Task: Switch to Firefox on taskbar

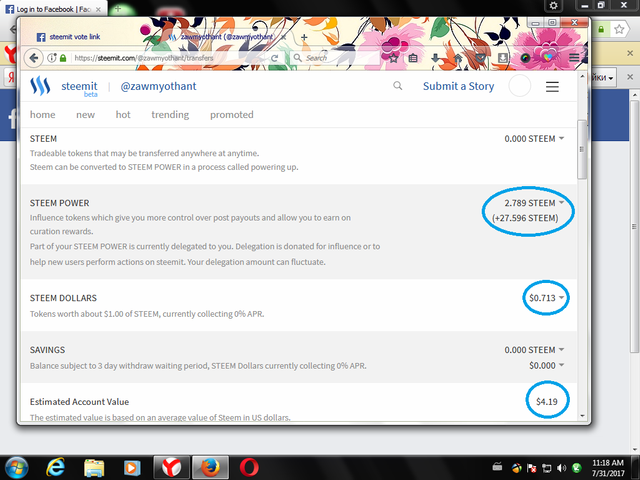Action: coord(210,468)
